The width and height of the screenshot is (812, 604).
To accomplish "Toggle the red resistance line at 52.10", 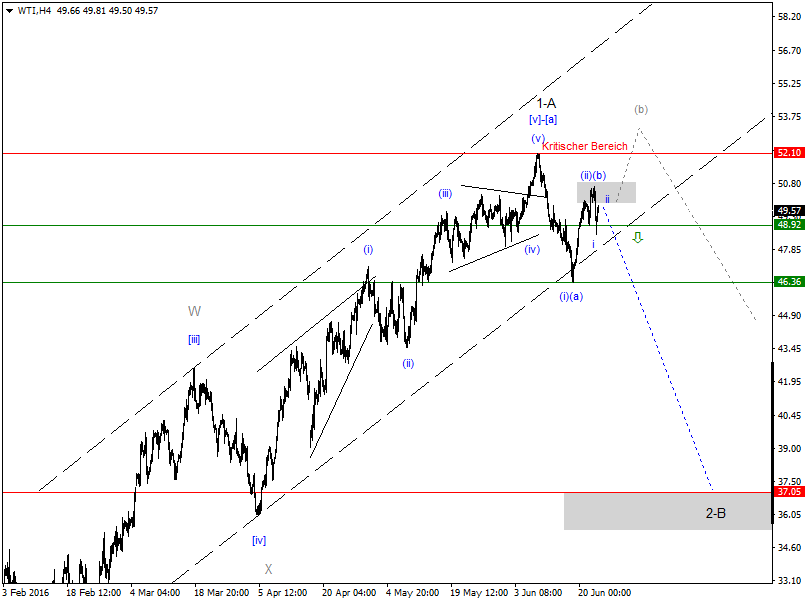I will [x=300, y=153].
